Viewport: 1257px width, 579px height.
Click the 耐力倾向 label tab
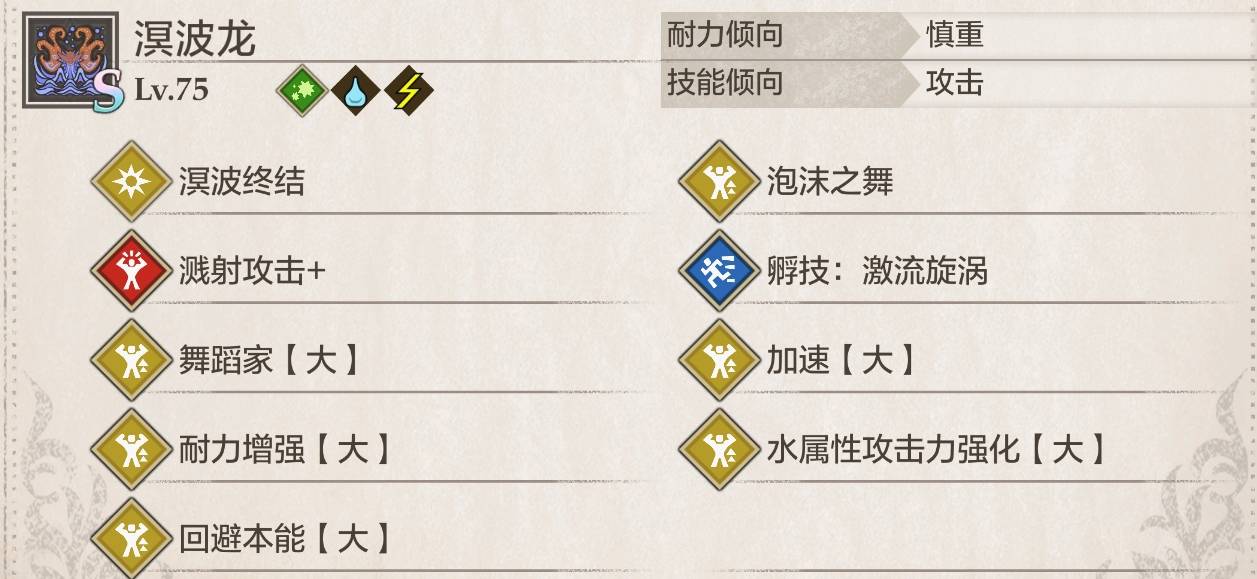point(726,35)
